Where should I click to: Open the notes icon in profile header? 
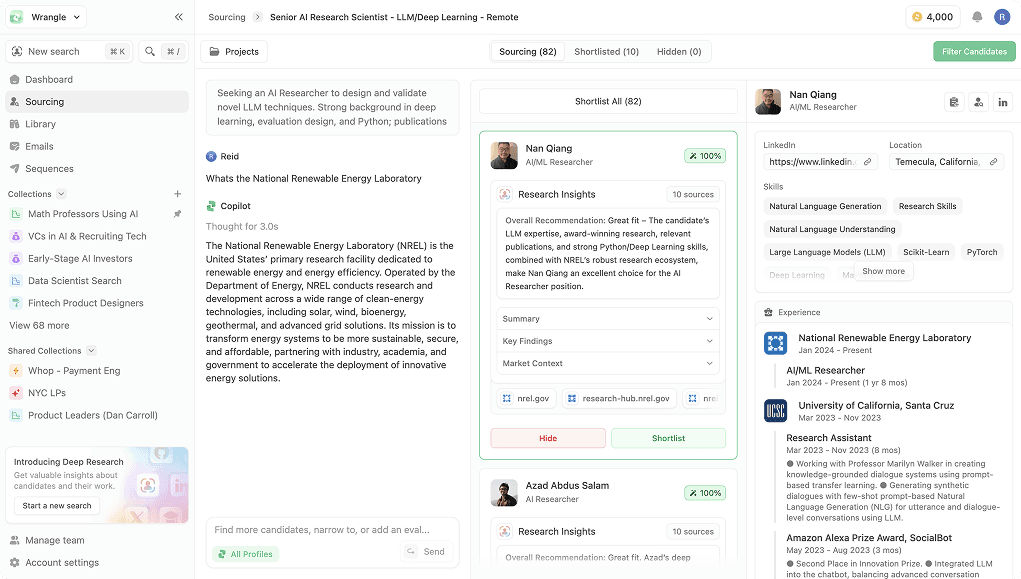954,102
